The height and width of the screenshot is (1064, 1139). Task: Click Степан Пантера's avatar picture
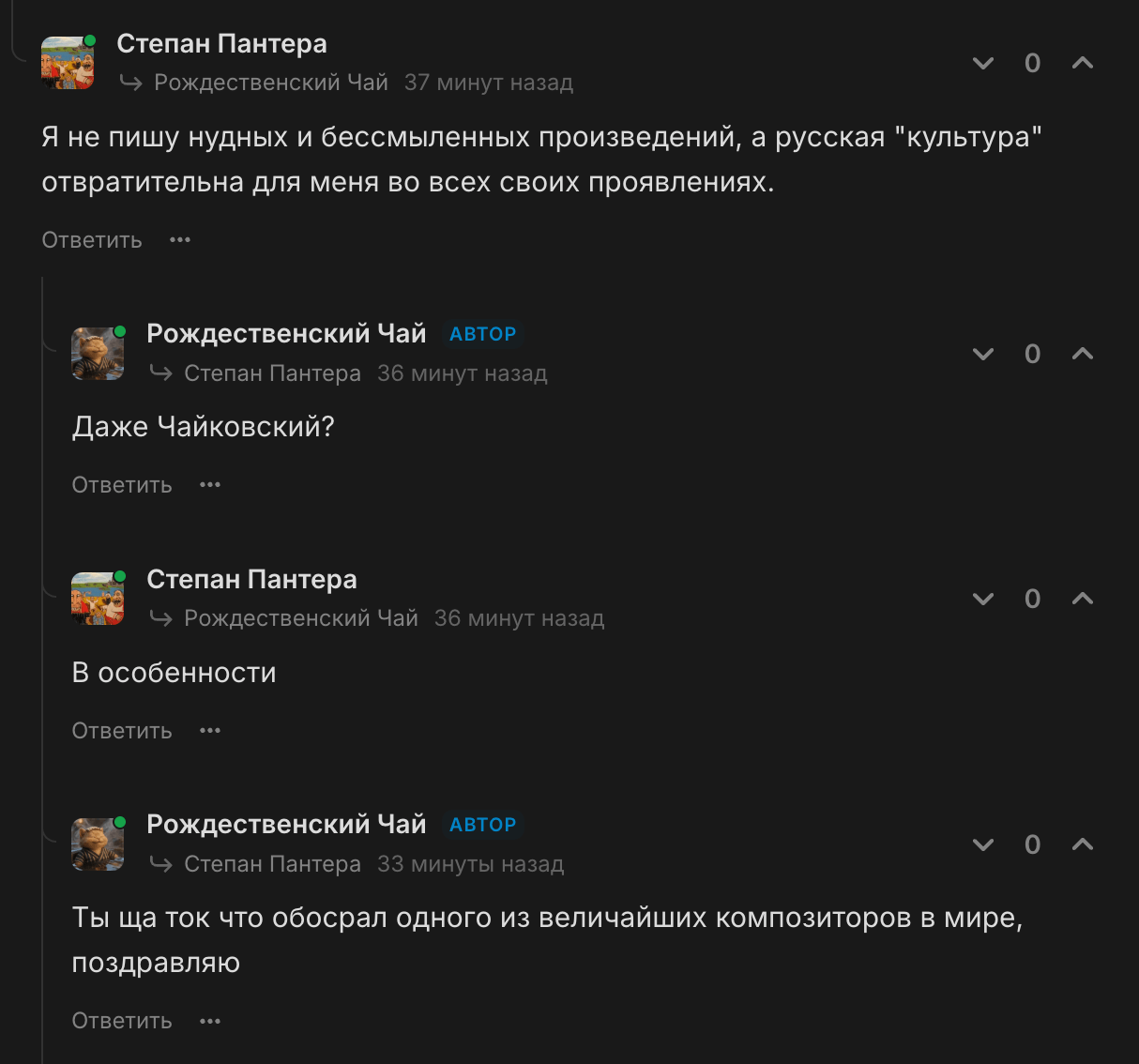click(x=67, y=62)
